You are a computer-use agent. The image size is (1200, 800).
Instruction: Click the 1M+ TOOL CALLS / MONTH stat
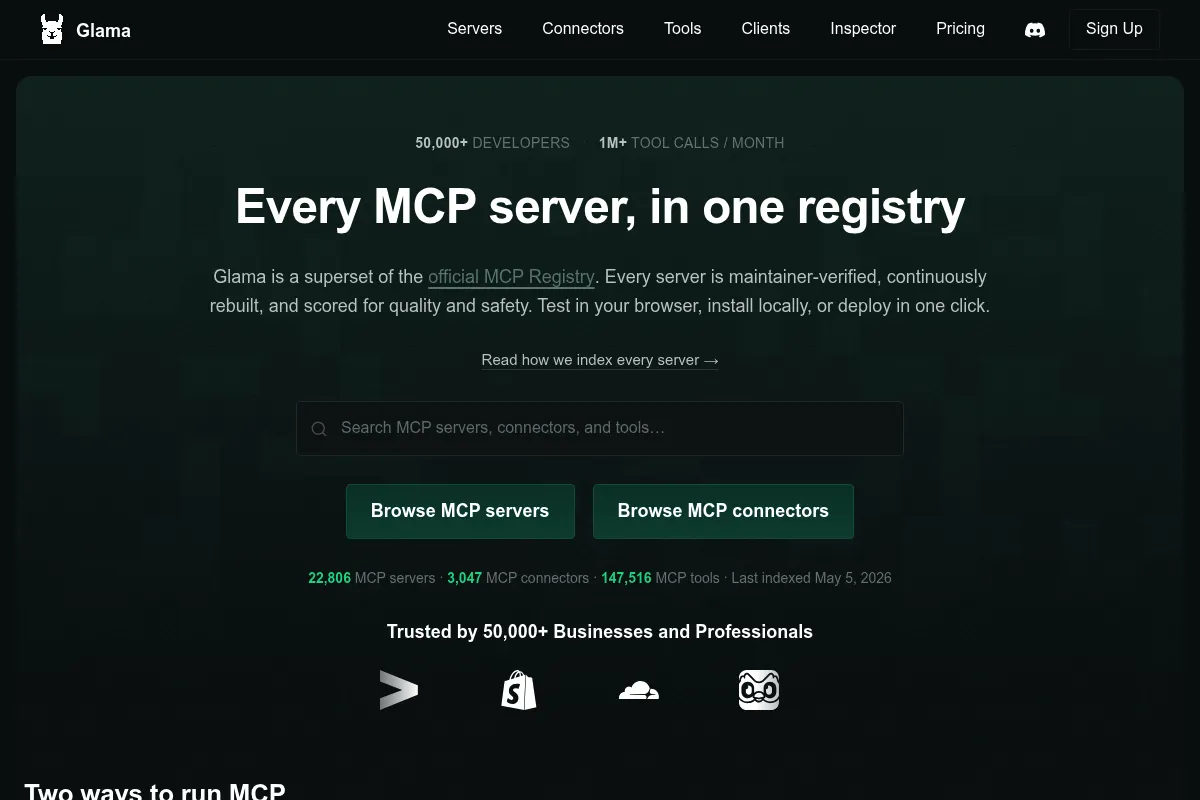pos(691,143)
